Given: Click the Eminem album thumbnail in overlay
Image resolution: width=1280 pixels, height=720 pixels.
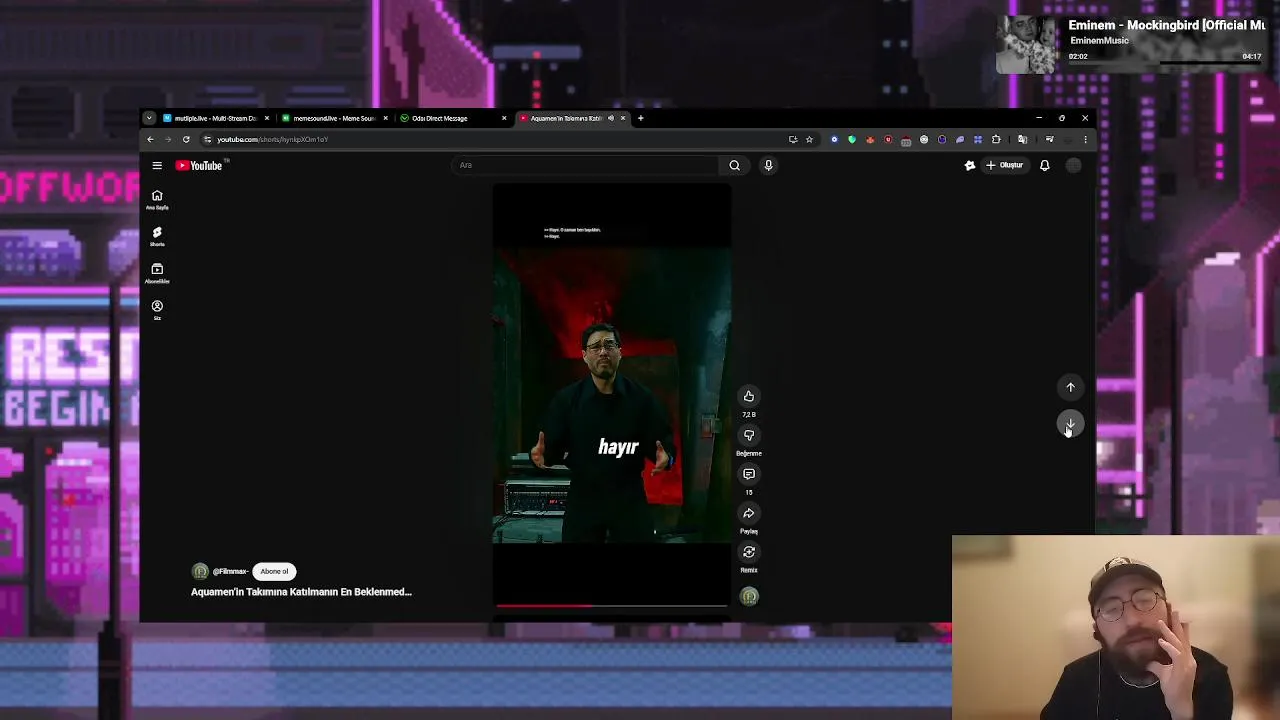Looking at the screenshot, I should point(1026,44).
